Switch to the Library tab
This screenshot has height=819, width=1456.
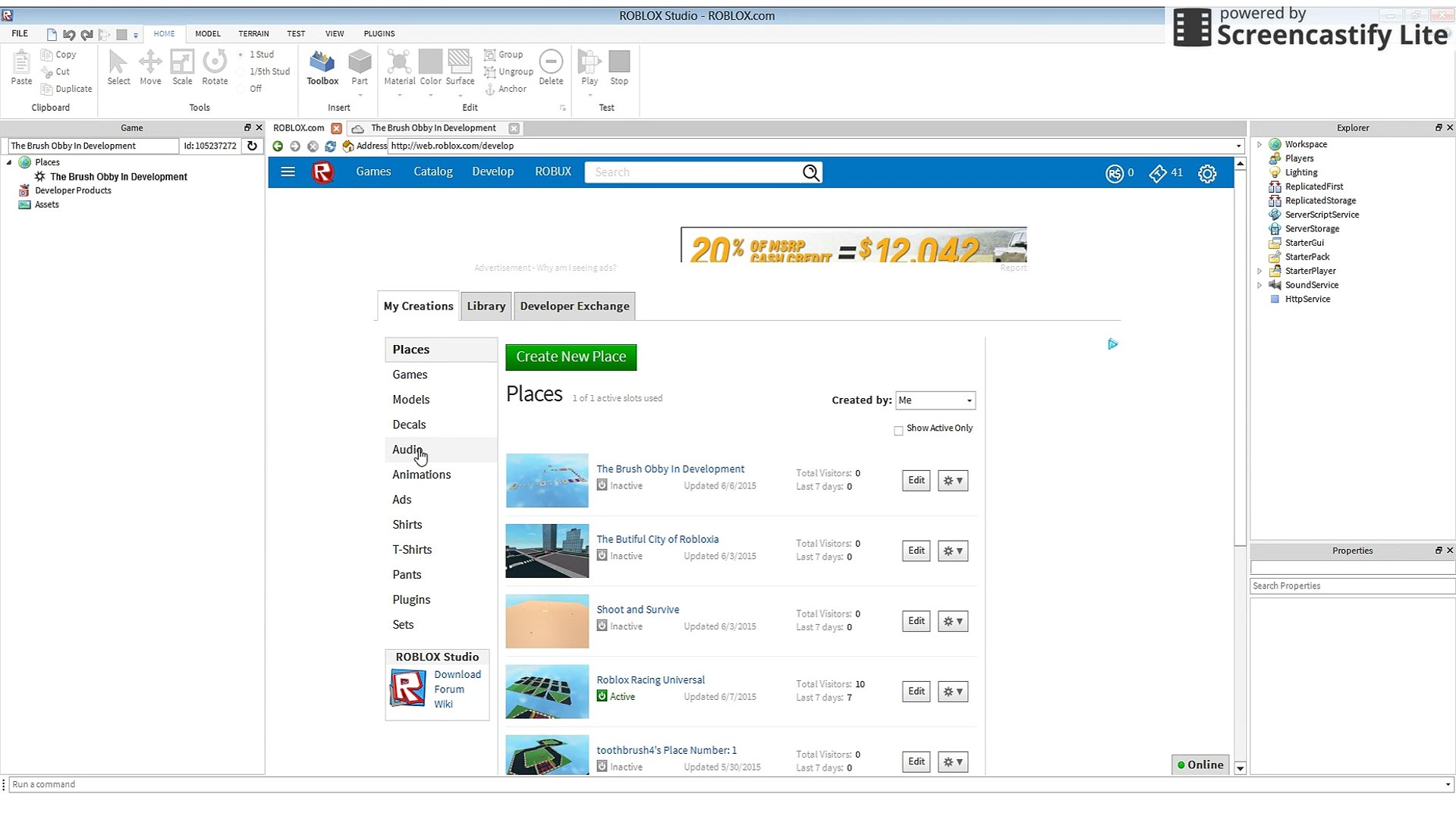[x=486, y=306]
